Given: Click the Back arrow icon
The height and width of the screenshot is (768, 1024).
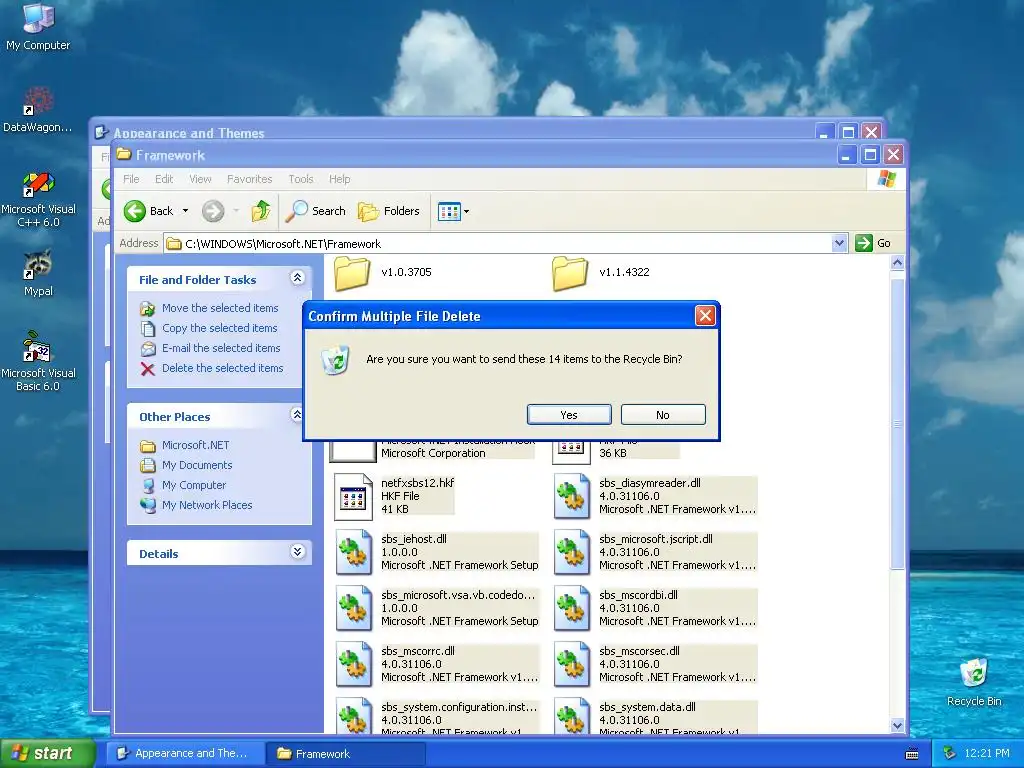Looking at the screenshot, I should 135,211.
